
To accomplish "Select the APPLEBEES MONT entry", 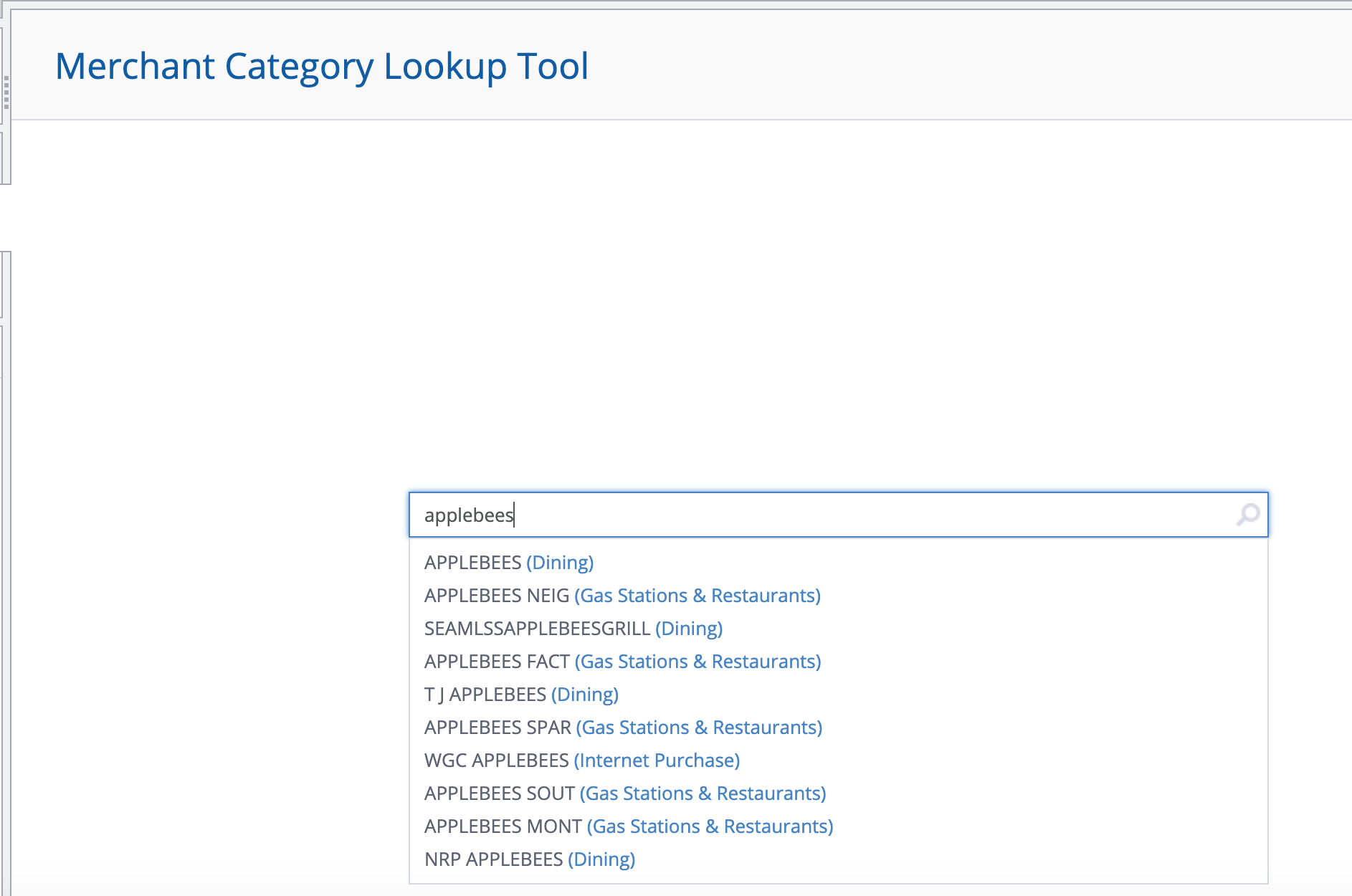I will pos(503,826).
